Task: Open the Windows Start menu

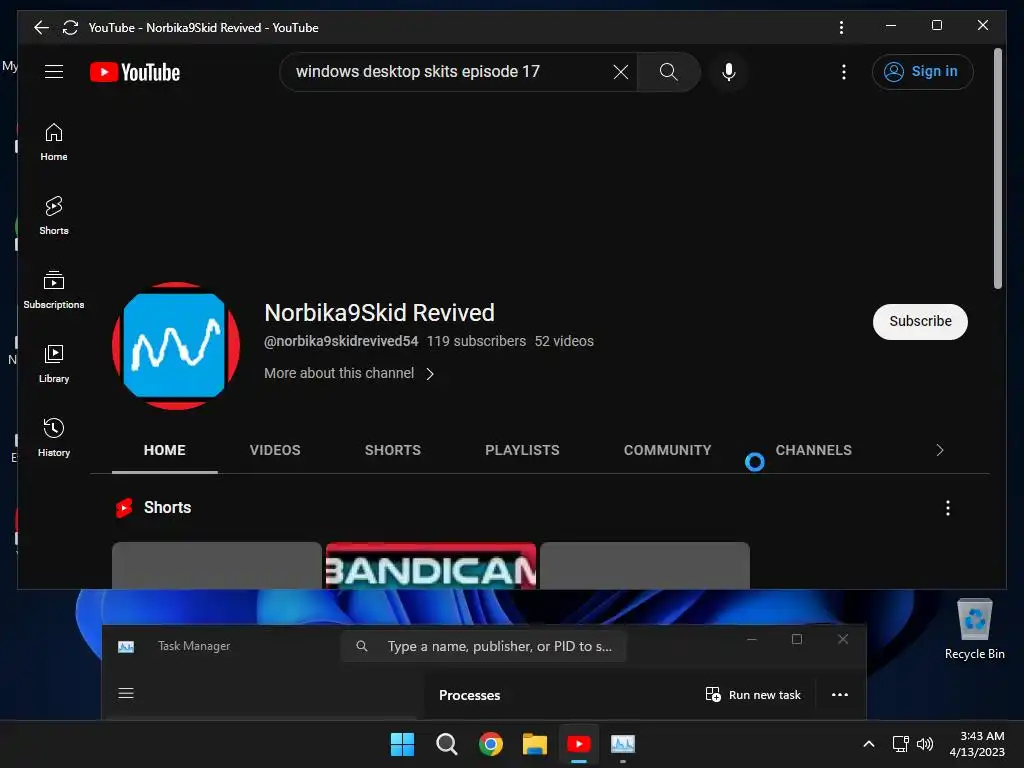Action: click(x=402, y=744)
